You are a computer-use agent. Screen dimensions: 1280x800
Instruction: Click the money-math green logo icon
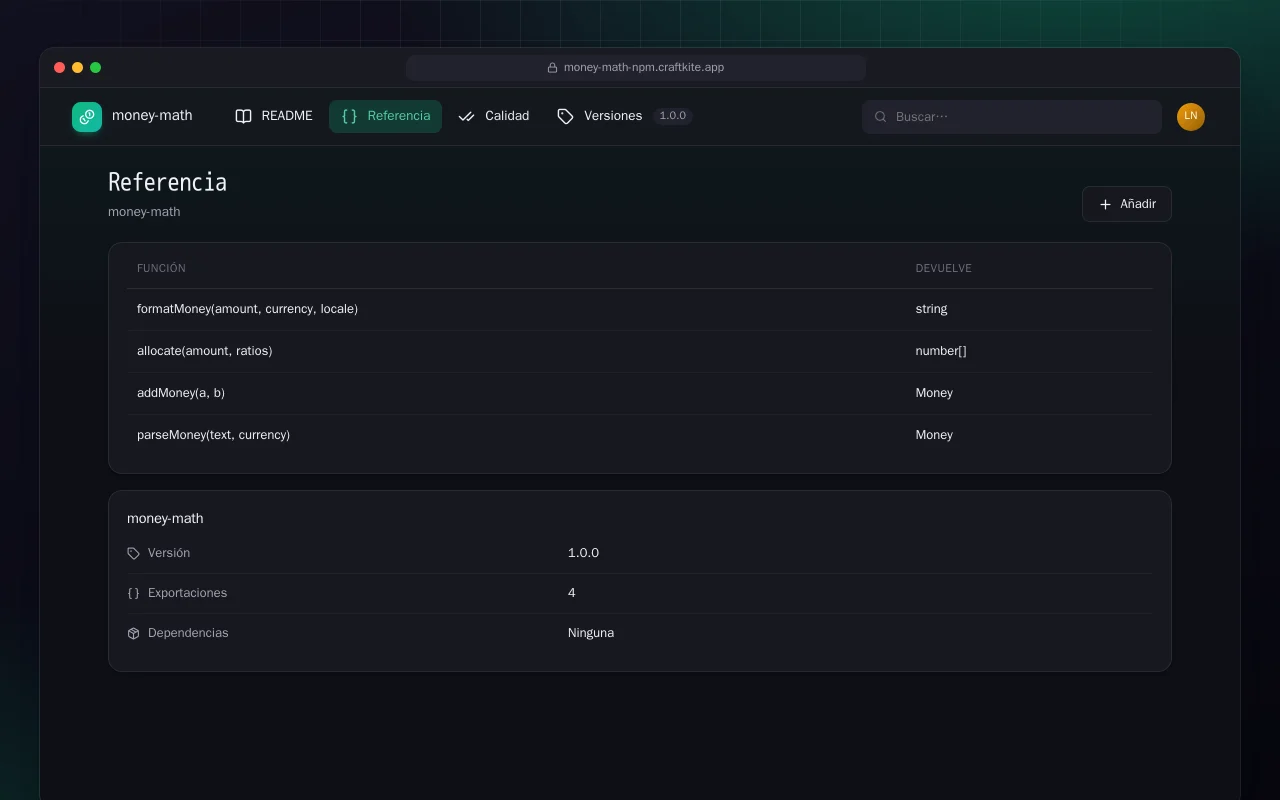[87, 117]
